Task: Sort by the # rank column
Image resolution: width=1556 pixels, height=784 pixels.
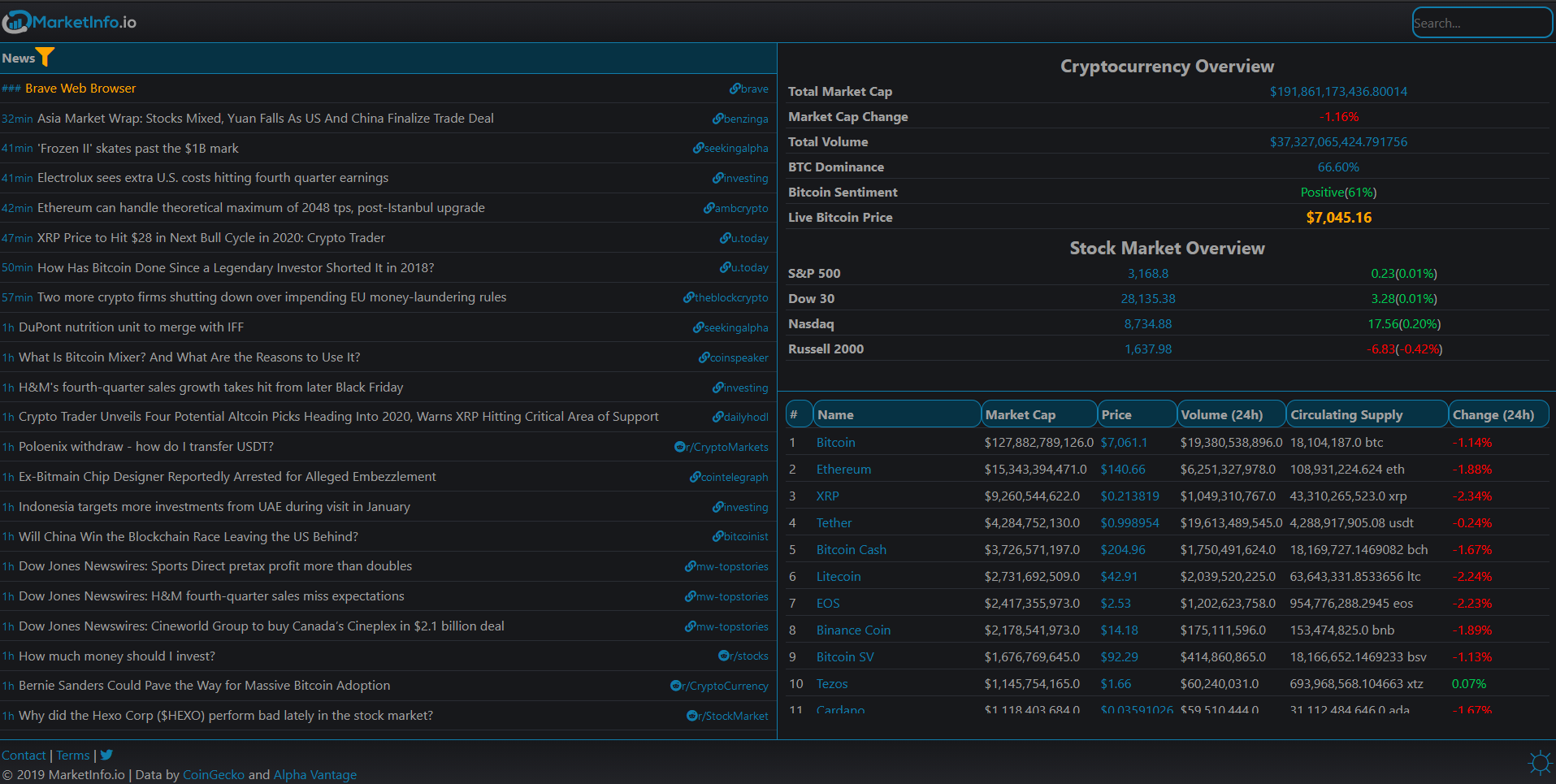Action: point(800,414)
